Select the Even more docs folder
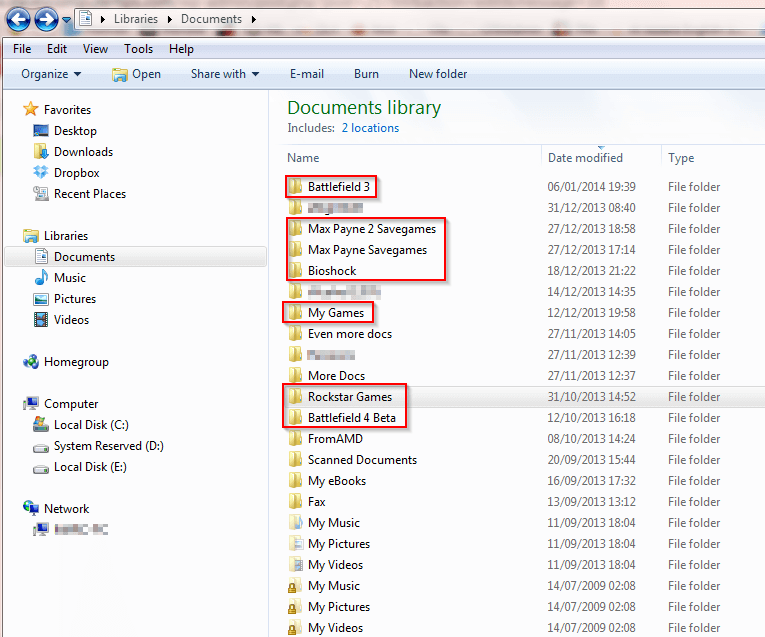 coord(350,334)
